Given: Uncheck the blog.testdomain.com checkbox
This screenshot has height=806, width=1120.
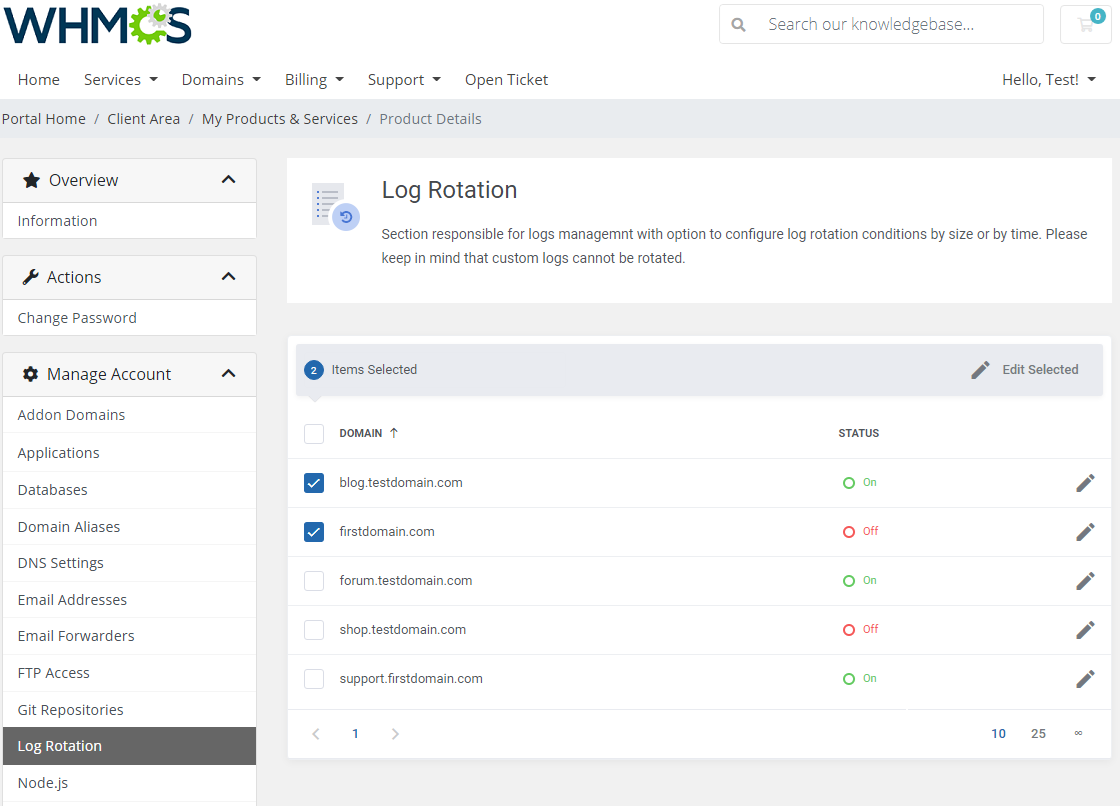Looking at the screenshot, I should [x=314, y=483].
